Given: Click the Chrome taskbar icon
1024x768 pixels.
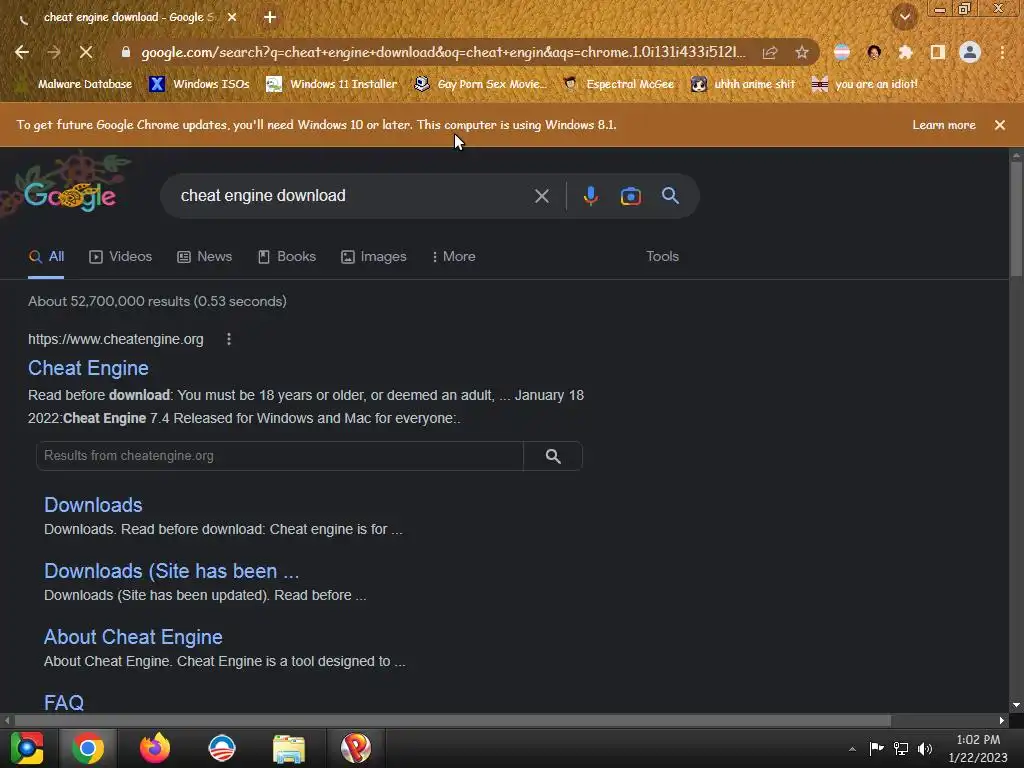Looking at the screenshot, I should tap(88, 748).
